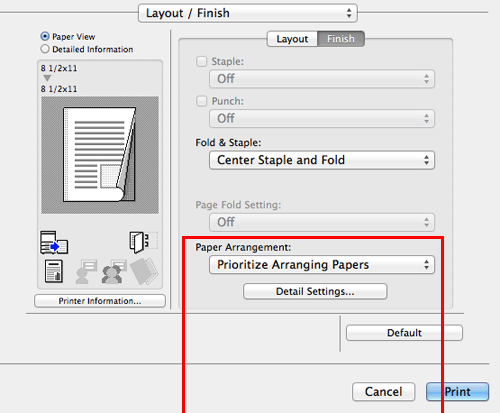Click the Fold & Staple label
Image resolution: width=500 pixels, height=413 pixels.
pos(228,143)
